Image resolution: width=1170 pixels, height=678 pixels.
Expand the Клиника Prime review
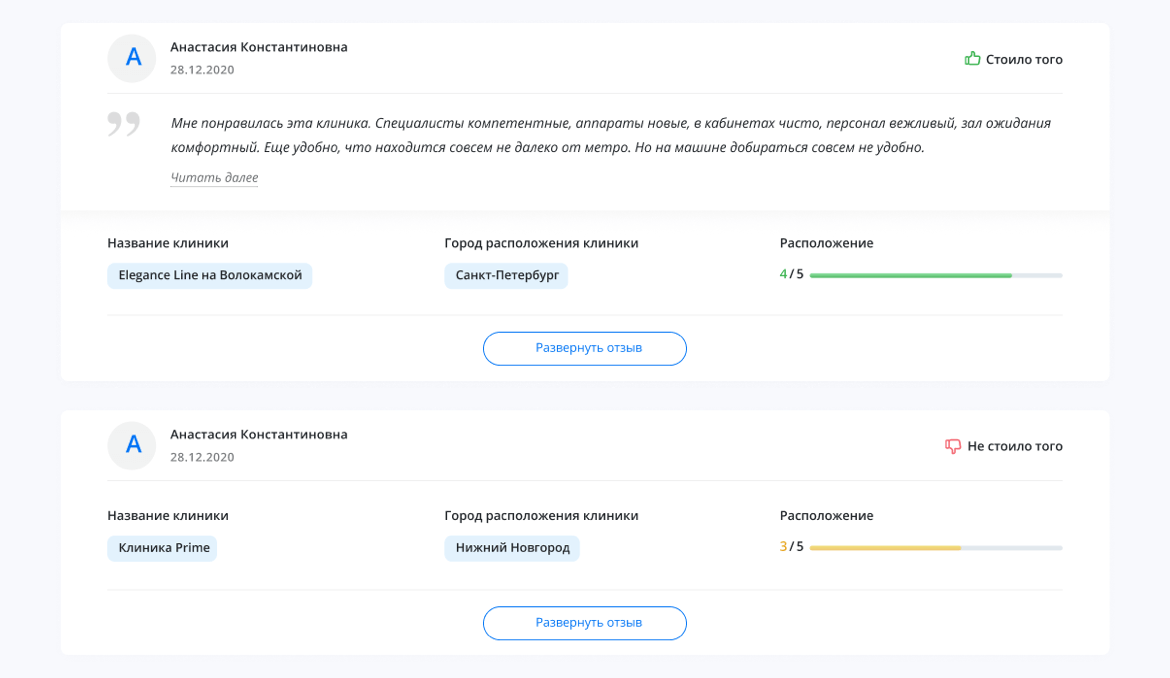pos(585,622)
